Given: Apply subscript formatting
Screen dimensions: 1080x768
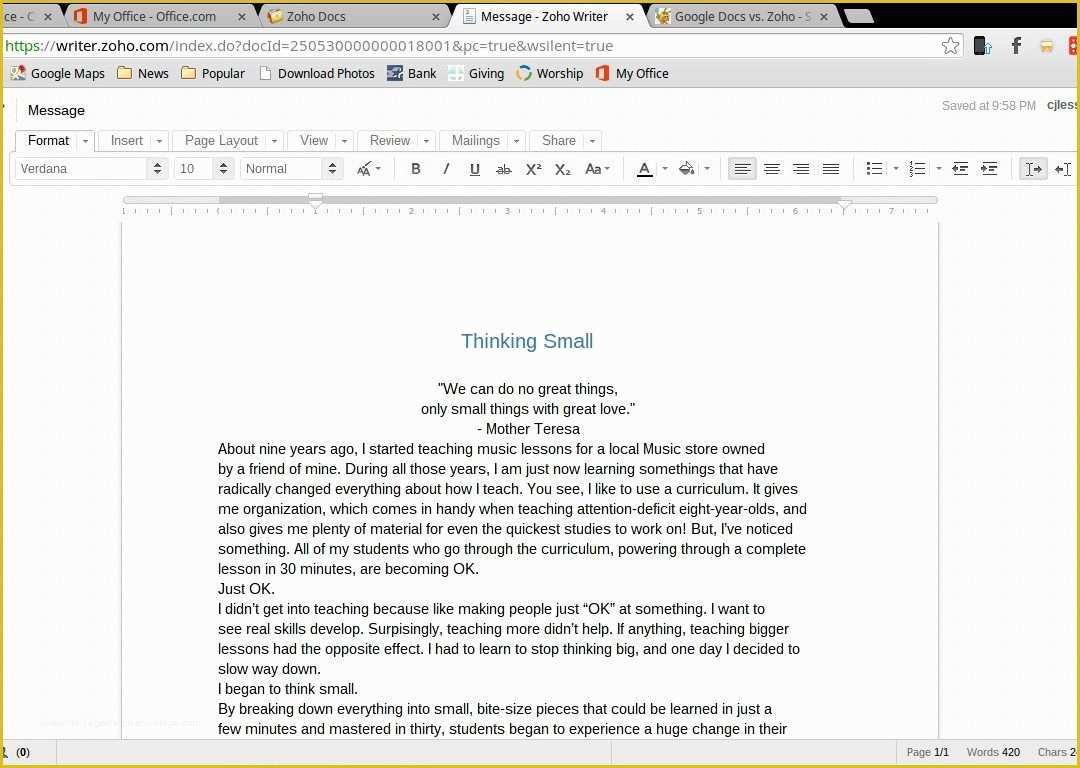Looking at the screenshot, I should coord(562,169).
